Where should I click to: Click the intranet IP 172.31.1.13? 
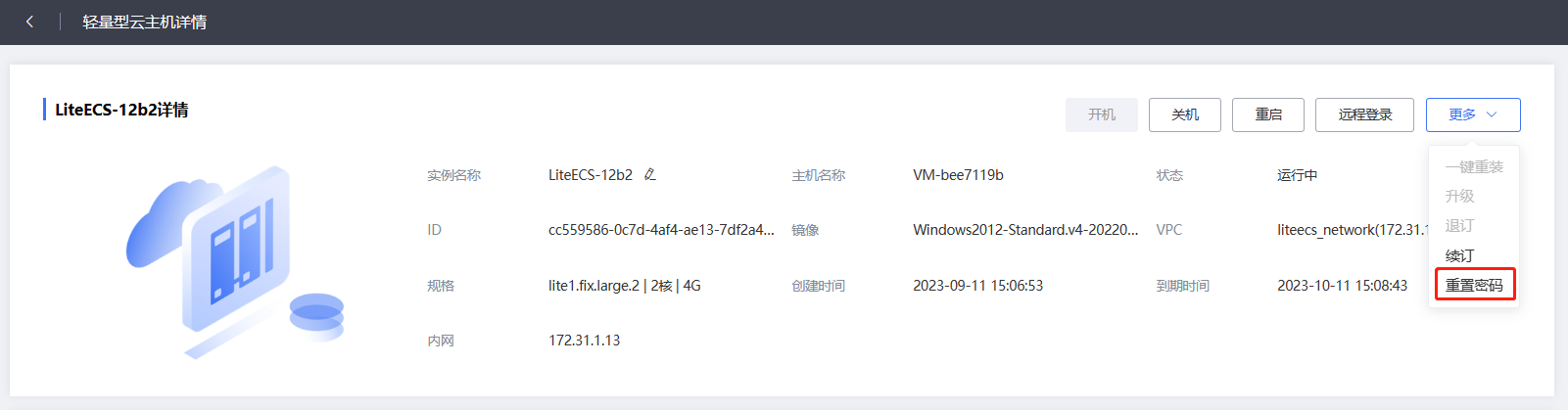(584, 341)
